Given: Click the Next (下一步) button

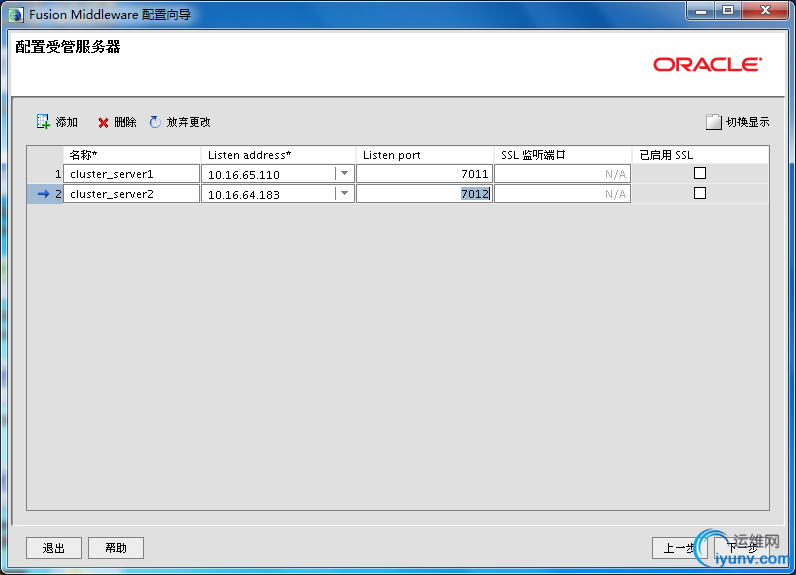Looking at the screenshot, I should pos(741,548).
